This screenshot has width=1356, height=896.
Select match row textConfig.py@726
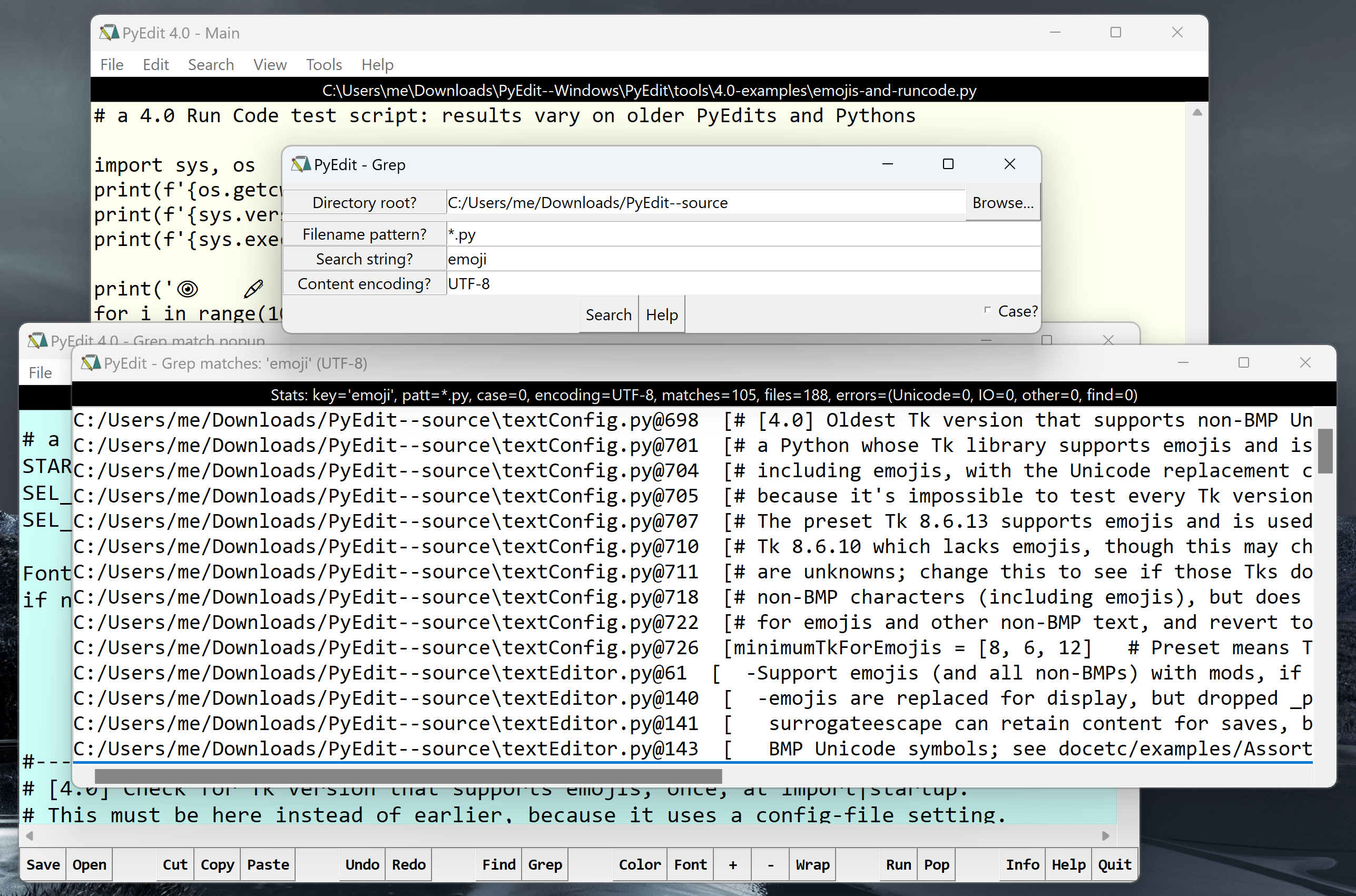click(693, 647)
